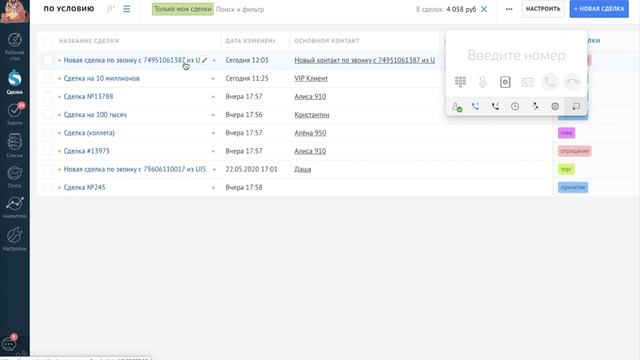Click the НАСТРОИТЬ button

pos(543,9)
